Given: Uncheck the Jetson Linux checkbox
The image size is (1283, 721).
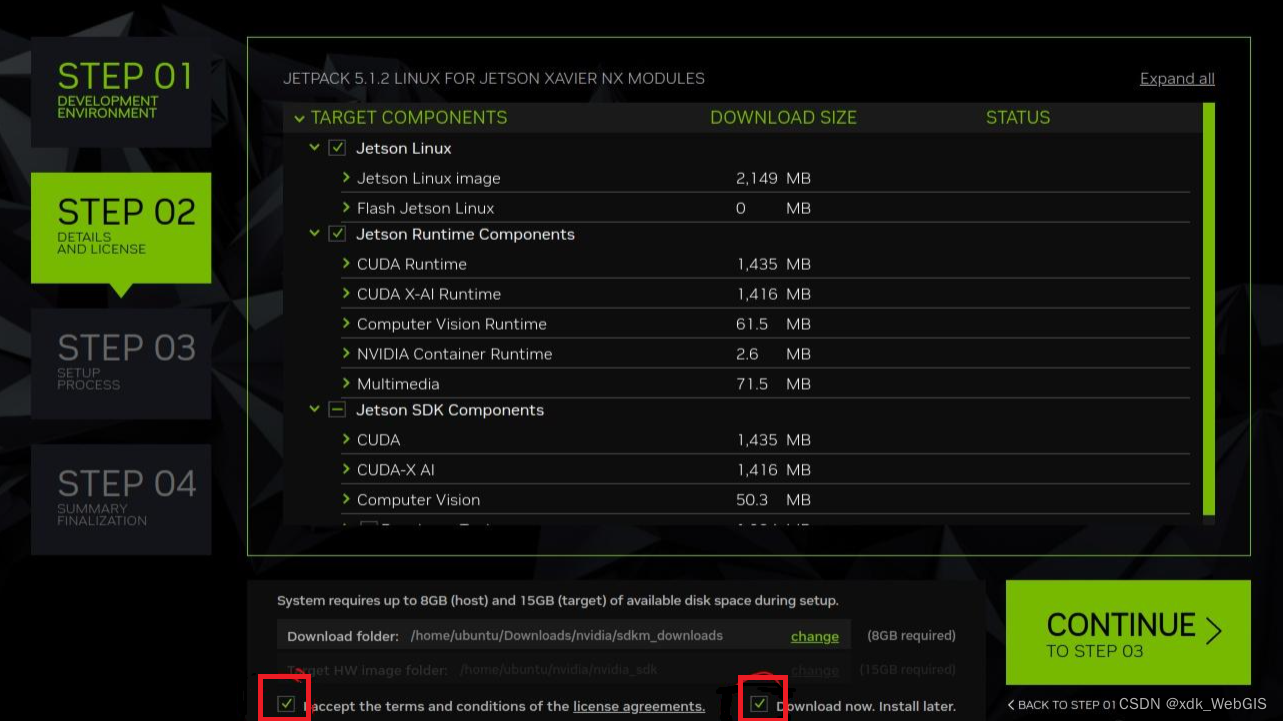Looking at the screenshot, I should pyautogui.click(x=337, y=148).
